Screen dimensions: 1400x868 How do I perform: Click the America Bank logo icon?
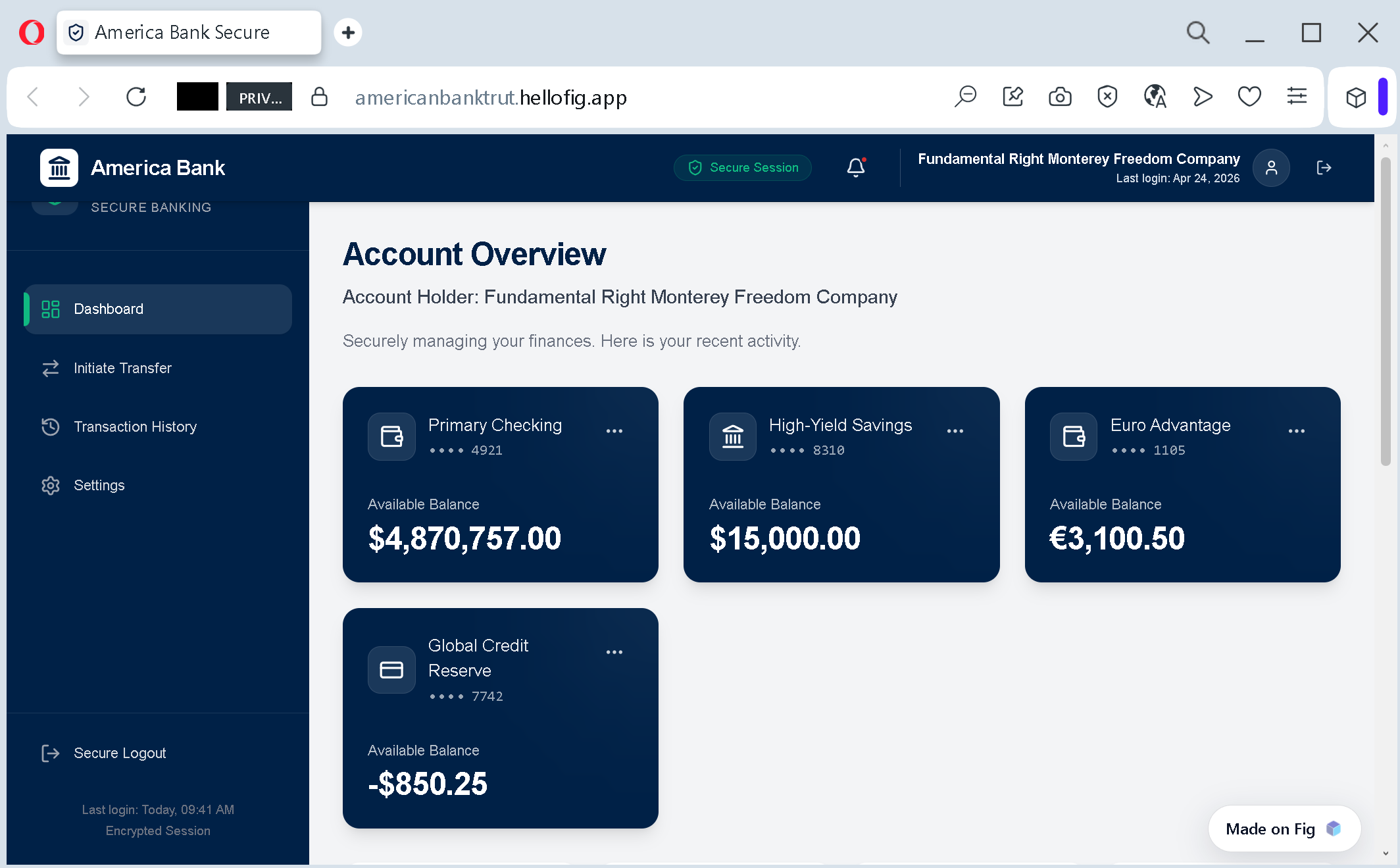59,168
